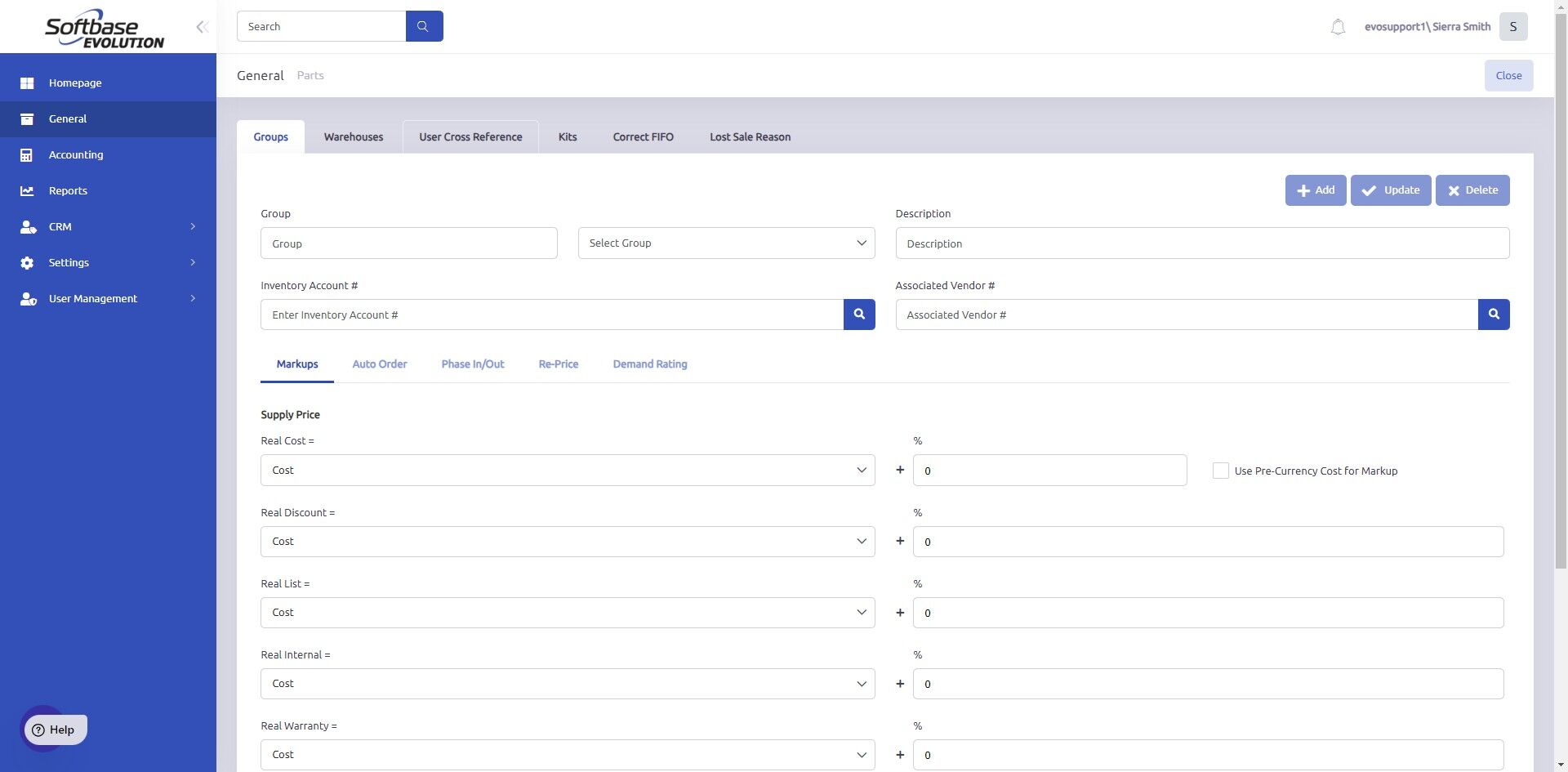This screenshot has width=1568, height=772.
Task: Enable Use Pre-Currency Cost for Markup
Action: (x=1220, y=471)
